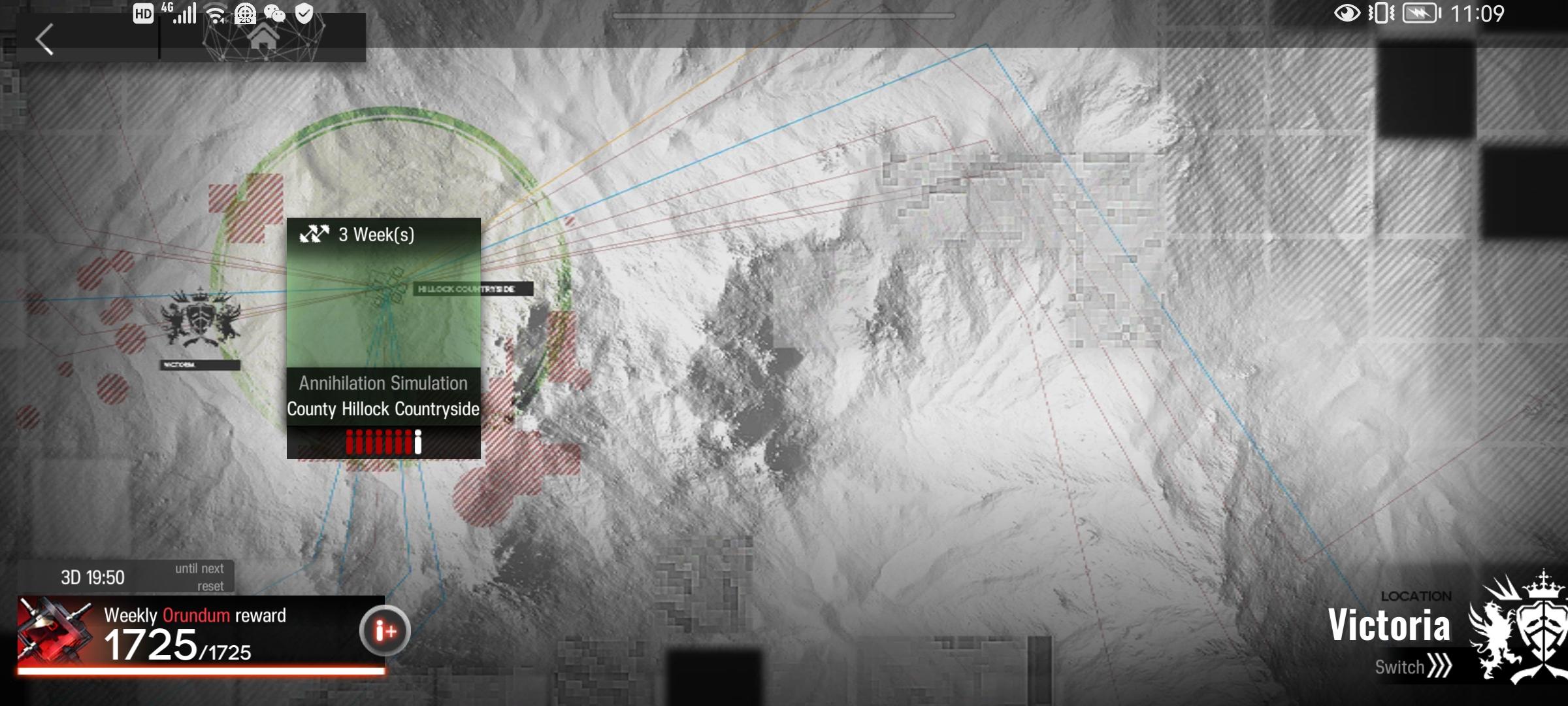1568x706 pixels.
Task: Click the Victoria map name tag
Action: [x=200, y=365]
